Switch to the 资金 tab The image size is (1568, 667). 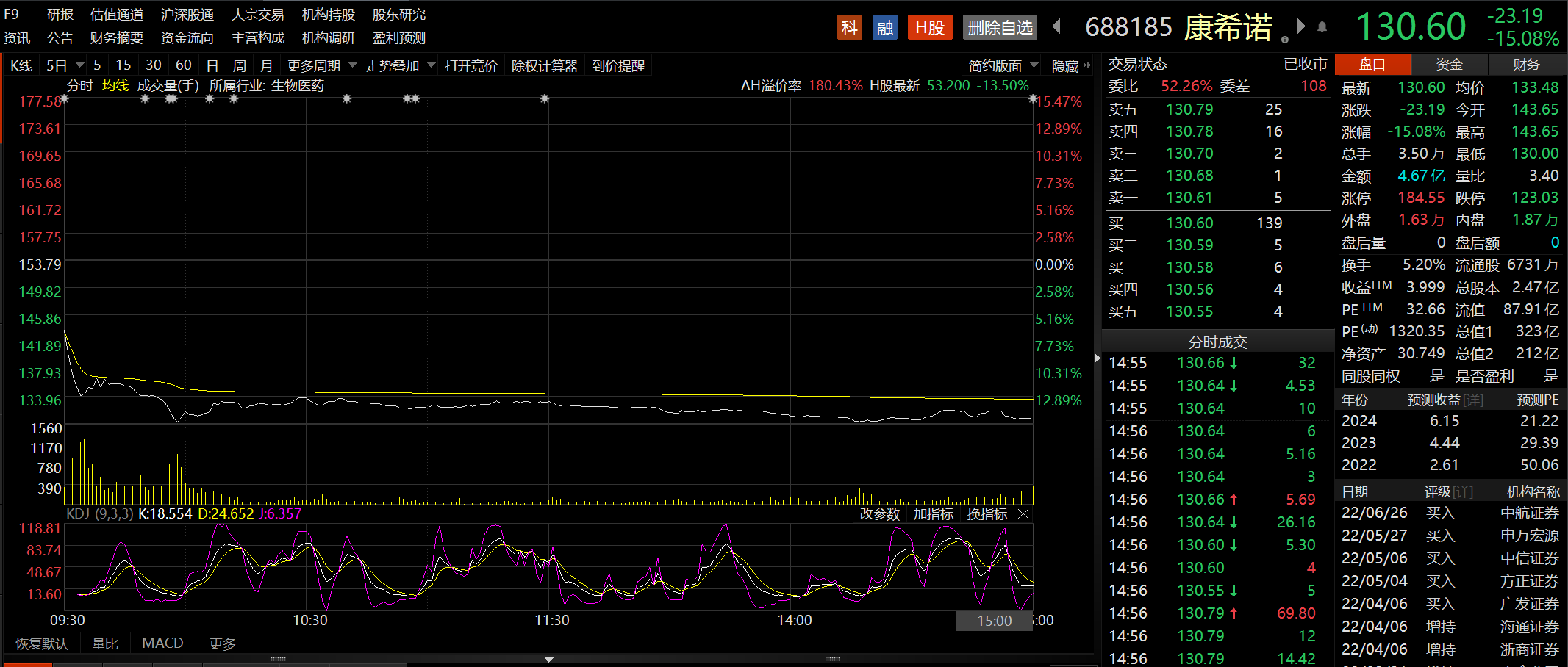pos(1449,65)
